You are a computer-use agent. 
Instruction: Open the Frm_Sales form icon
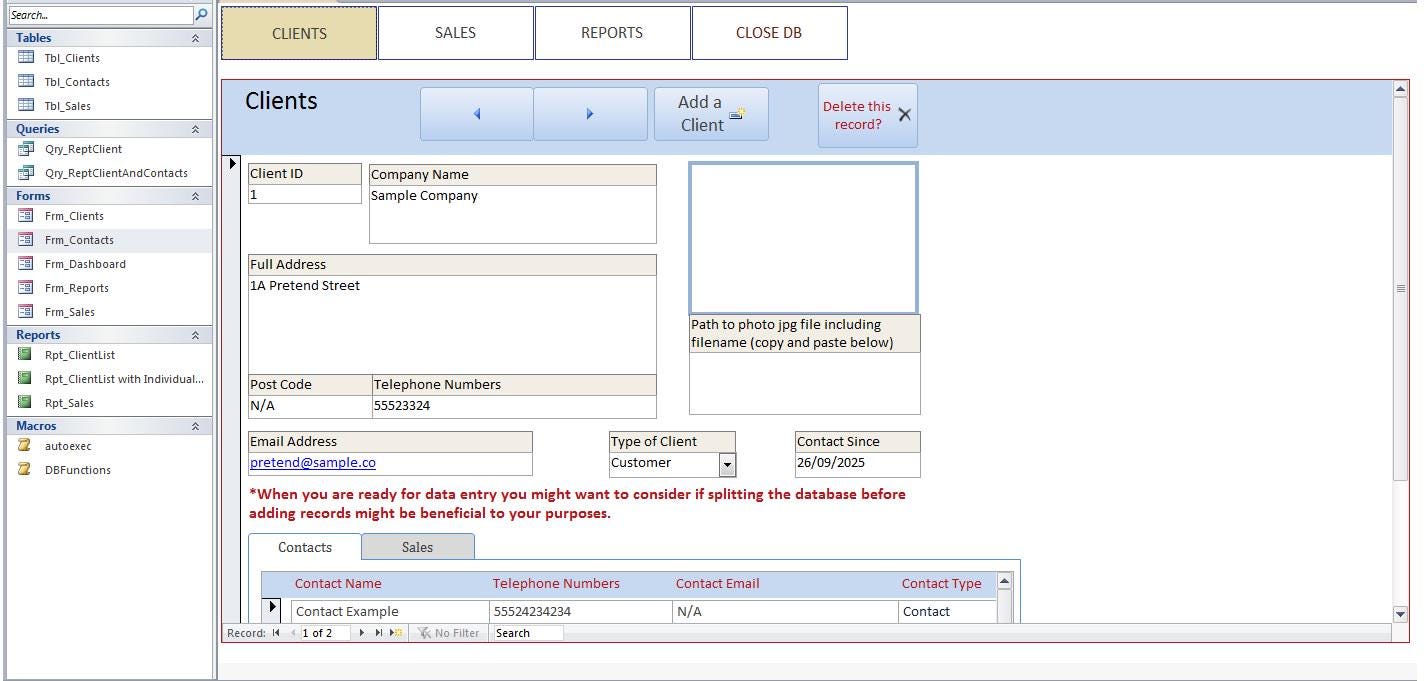pos(26,311)
